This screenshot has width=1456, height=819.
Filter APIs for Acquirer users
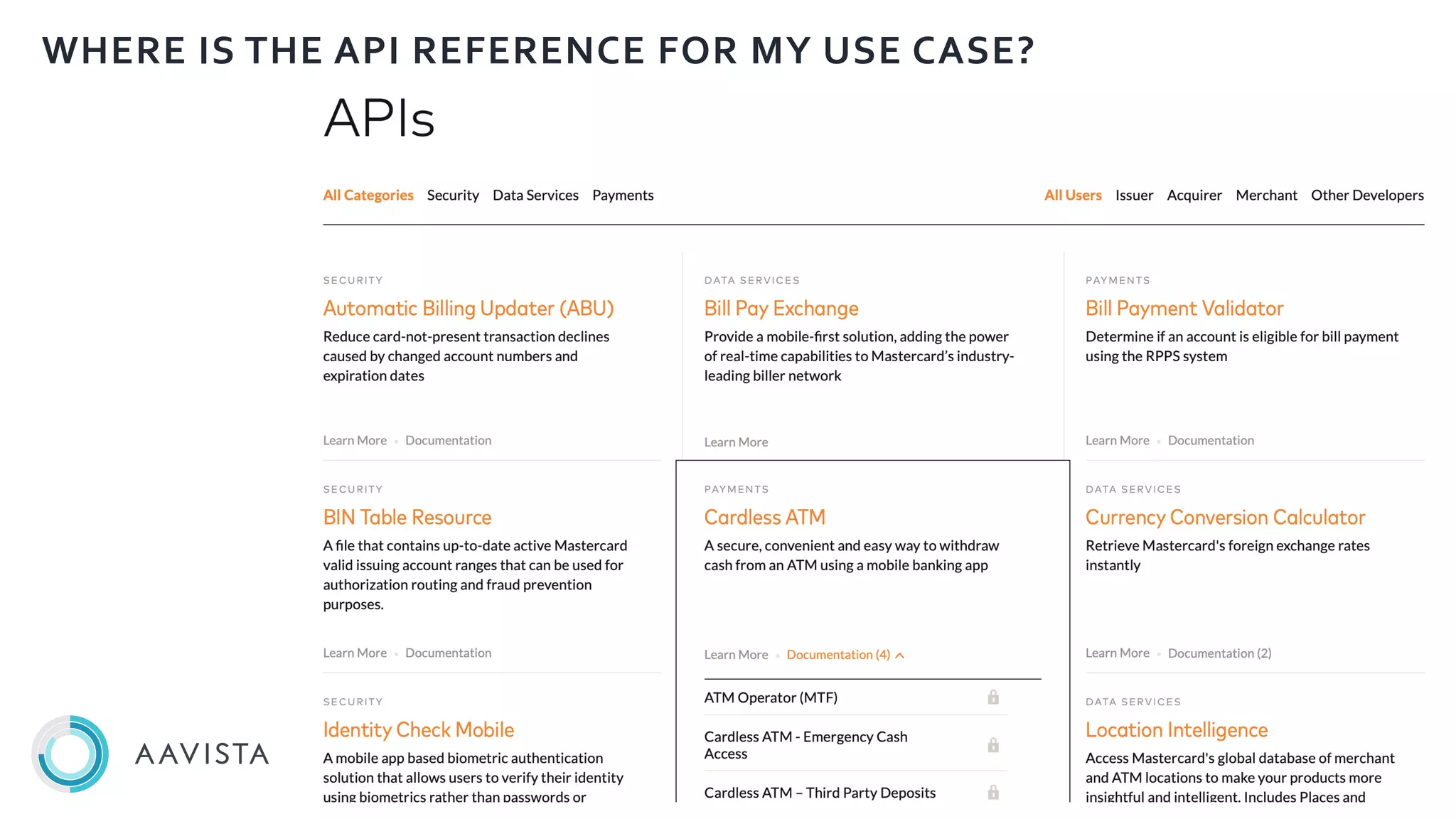(x=1194, y=196)
